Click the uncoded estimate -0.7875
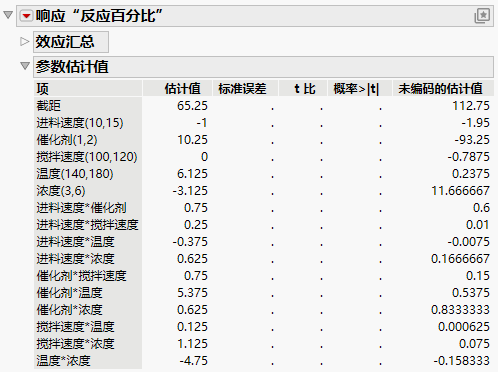The image size is (498, 372). pyautogui.click(x=469, y=157)
